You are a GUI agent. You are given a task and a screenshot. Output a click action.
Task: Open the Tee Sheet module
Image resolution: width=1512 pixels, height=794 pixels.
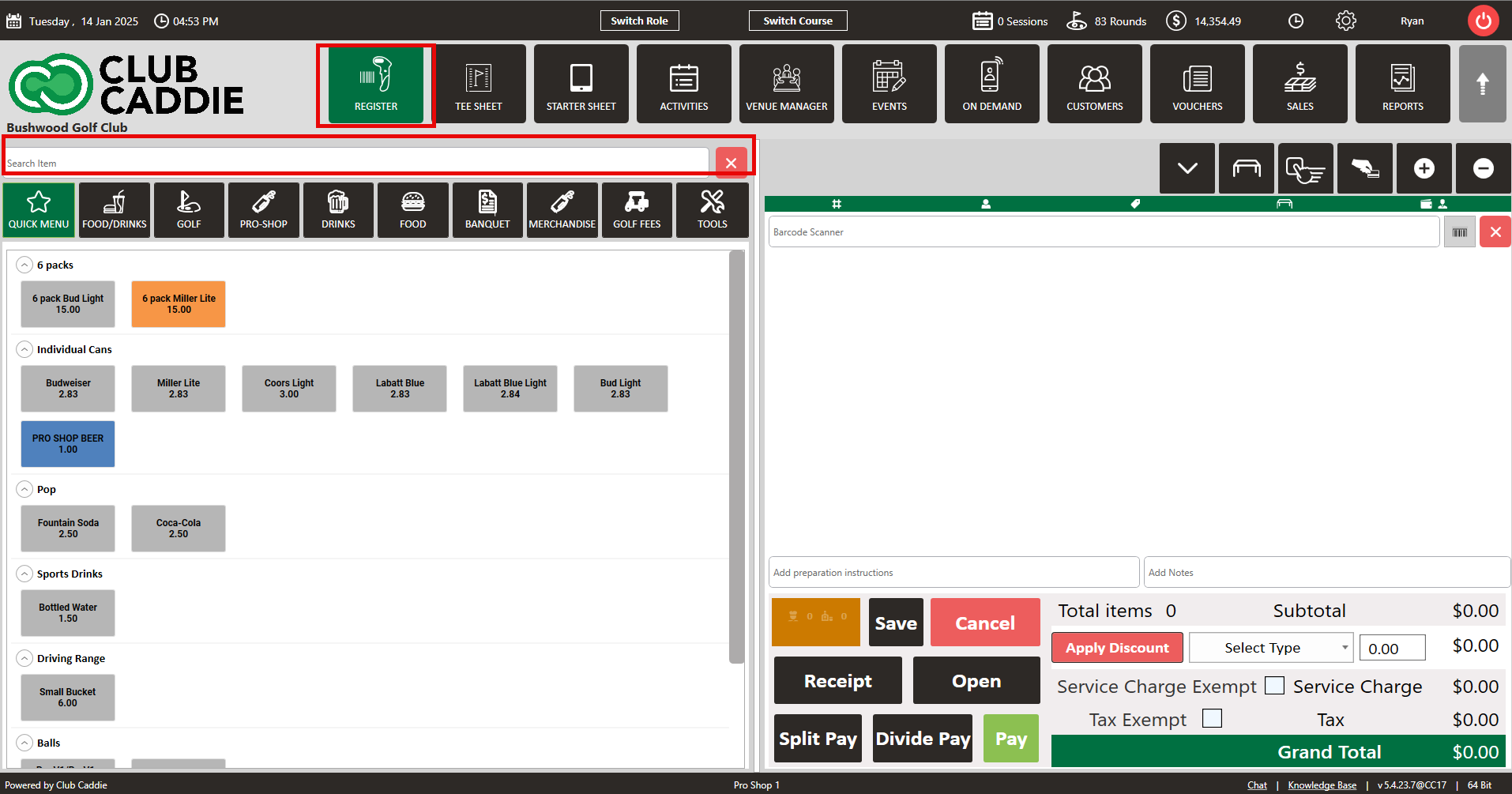(479, 84)
